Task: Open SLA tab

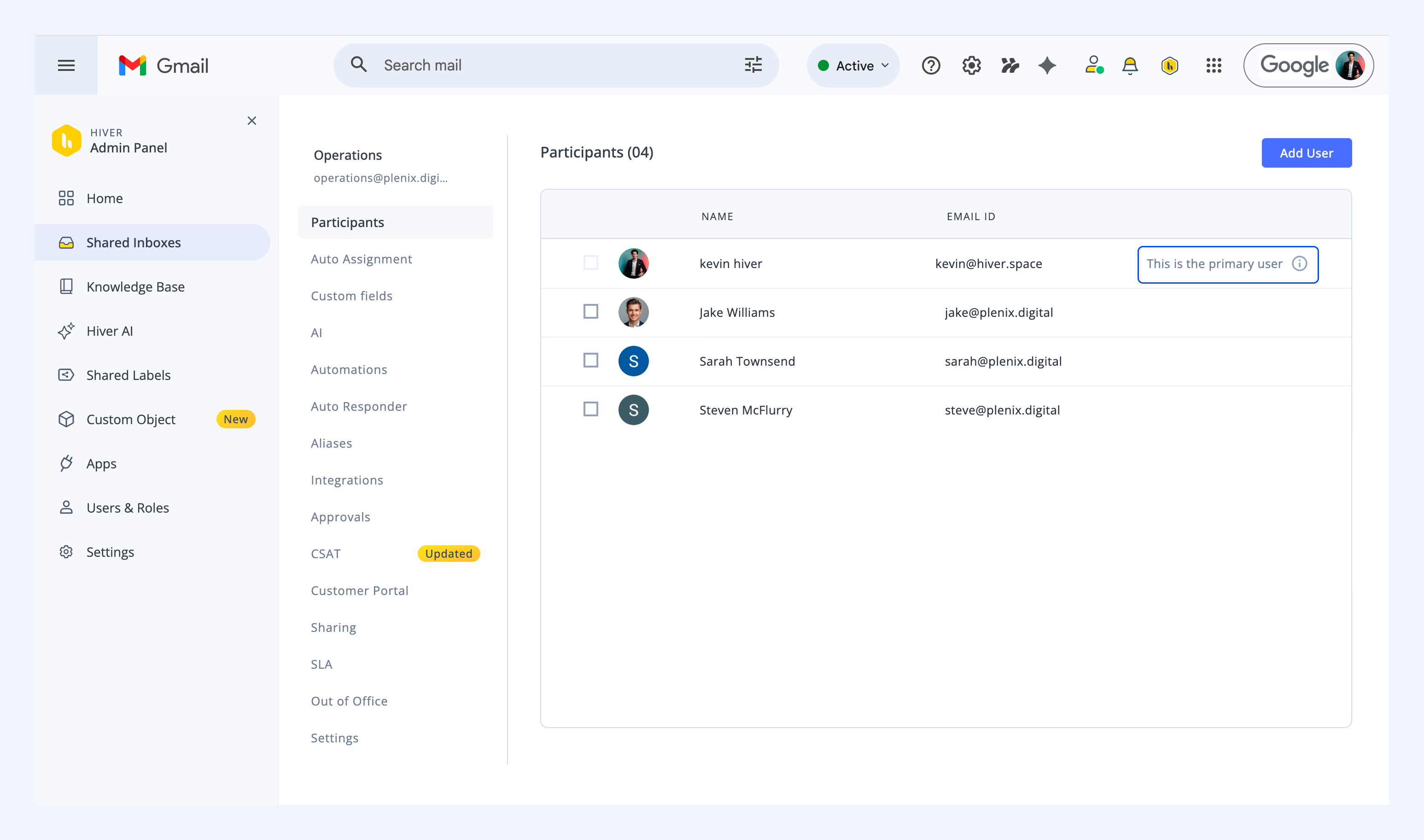Action: pos(321,664)
